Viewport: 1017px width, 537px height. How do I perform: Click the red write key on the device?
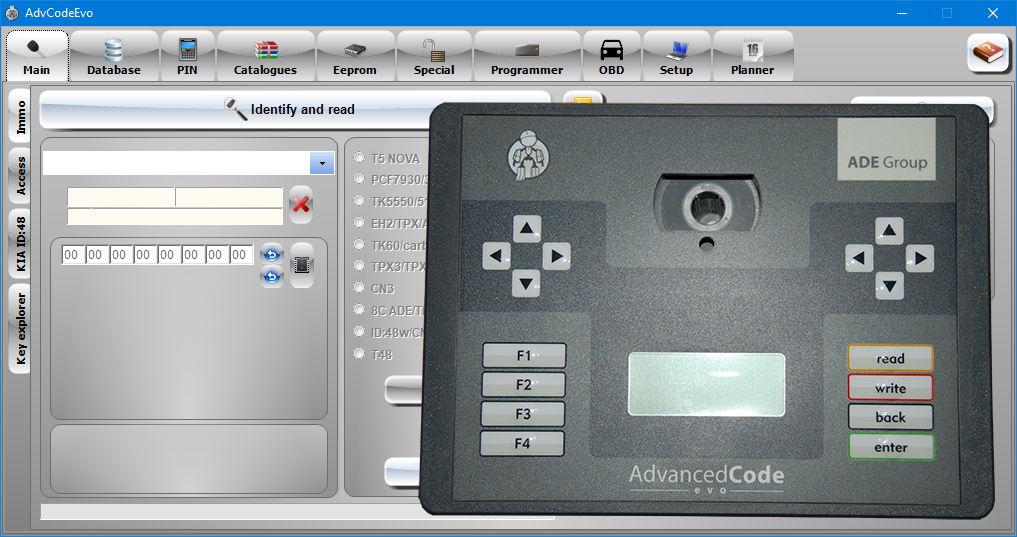(x=891, y=388)
